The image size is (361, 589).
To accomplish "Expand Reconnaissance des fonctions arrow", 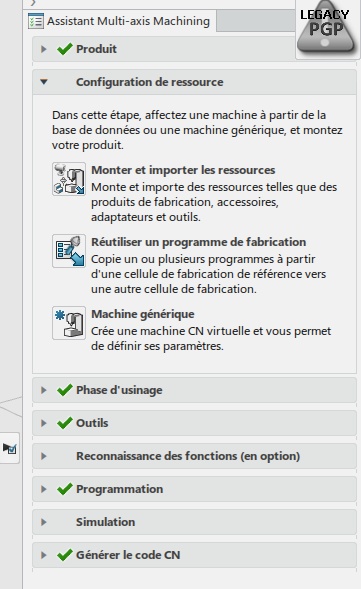I will coord(44,456).
